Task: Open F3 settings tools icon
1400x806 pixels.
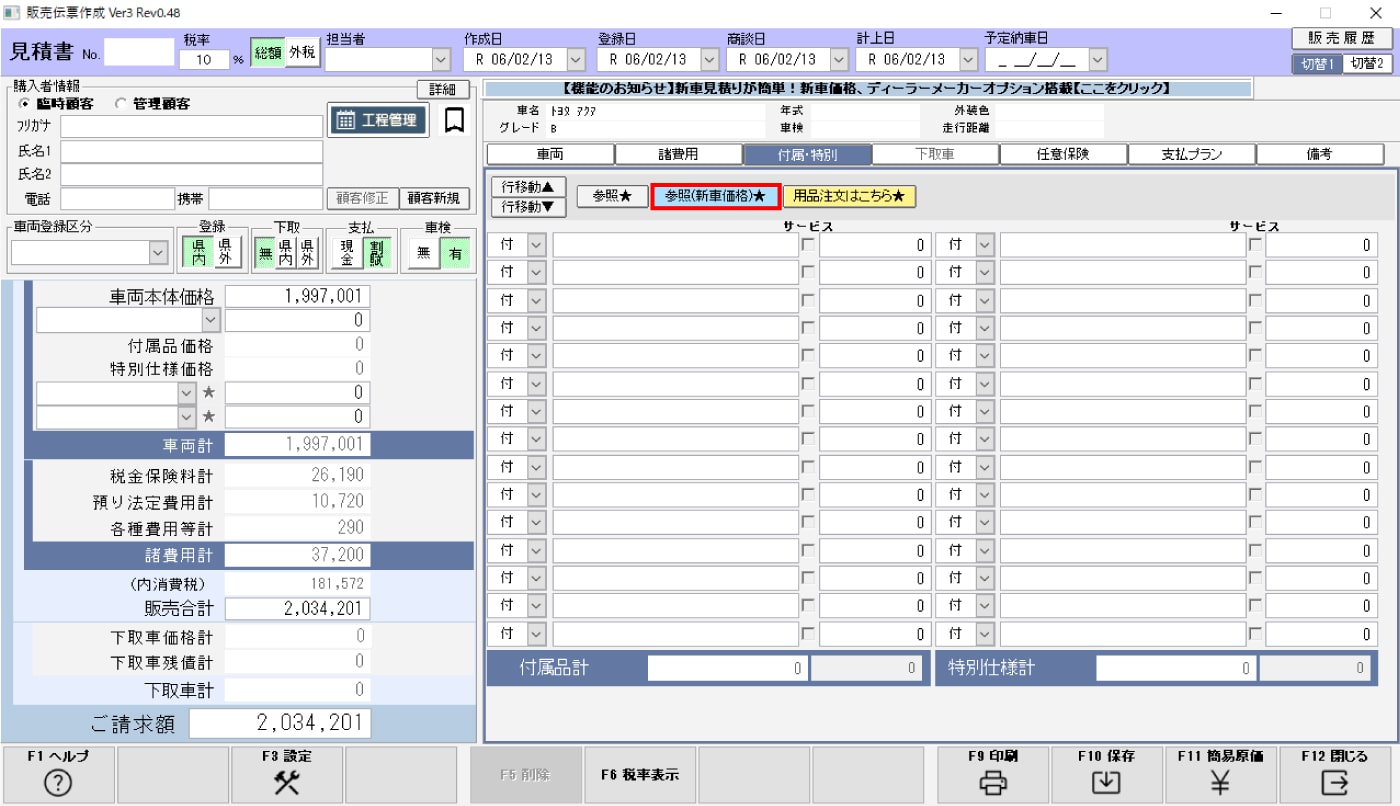Action: pyautogui.click(x=287, y=785)
